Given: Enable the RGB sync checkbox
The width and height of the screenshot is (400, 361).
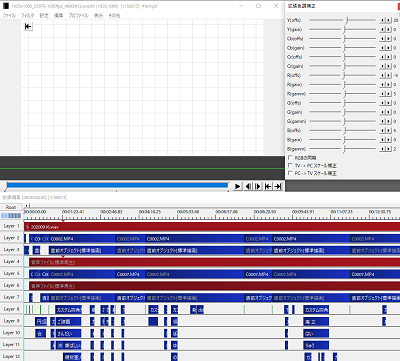Looking at the screenshot, I should [x=290, y=158].
